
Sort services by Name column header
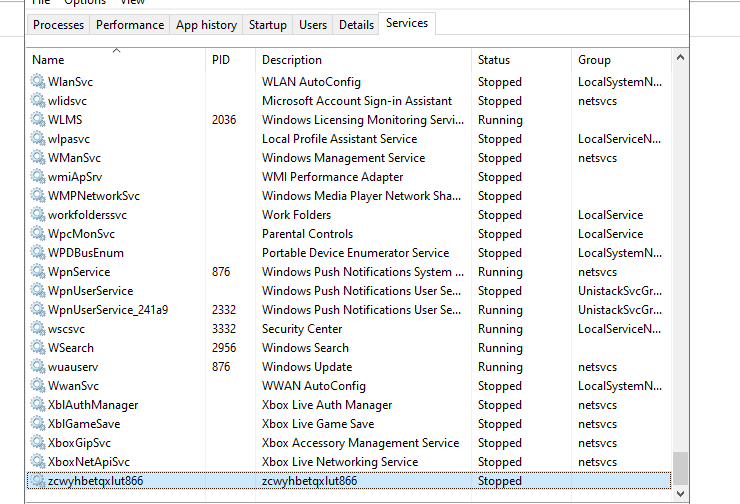(48, 60)
